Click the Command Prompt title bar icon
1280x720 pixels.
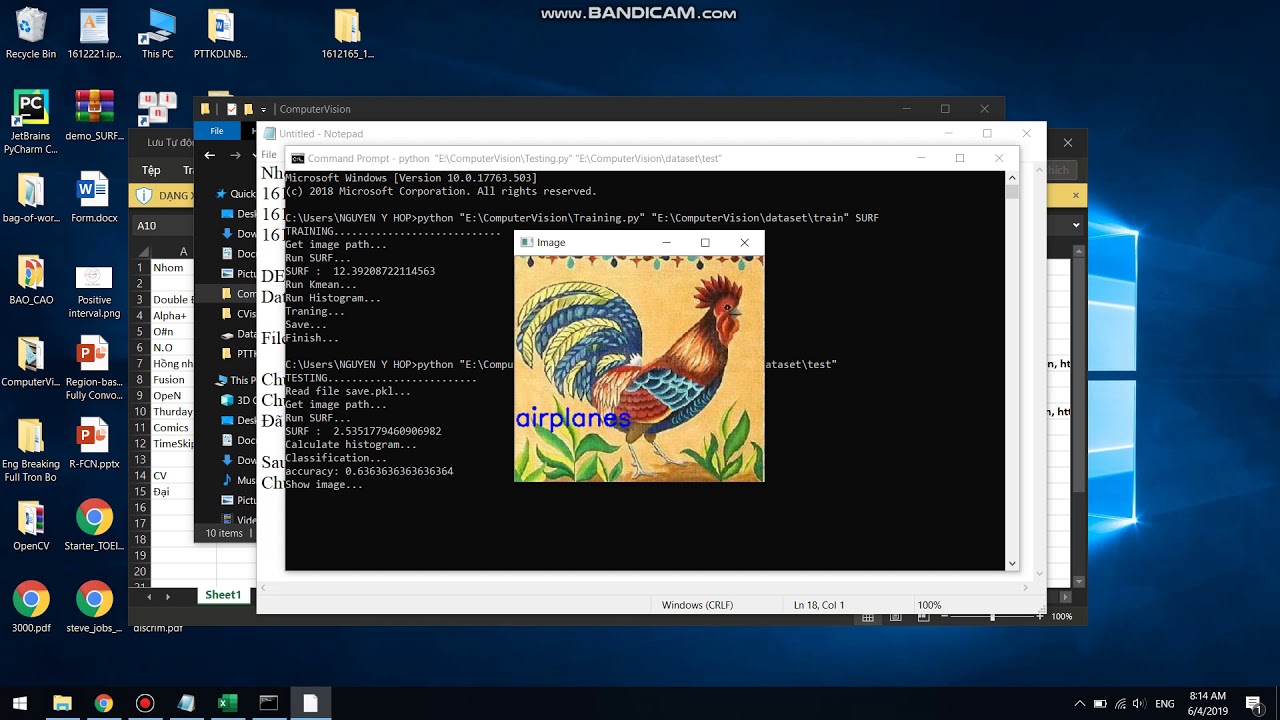point(297,158)
